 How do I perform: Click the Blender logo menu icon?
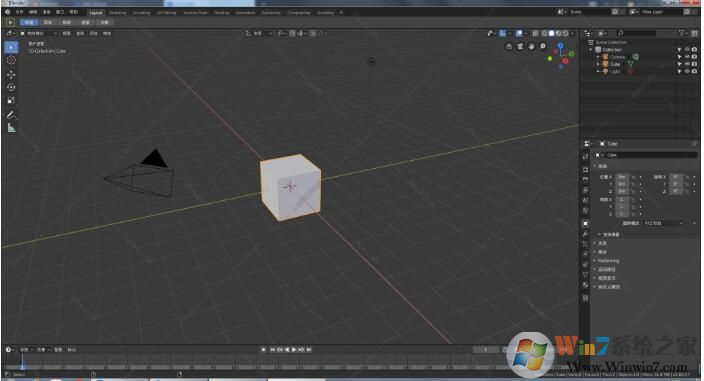(8, 12)
